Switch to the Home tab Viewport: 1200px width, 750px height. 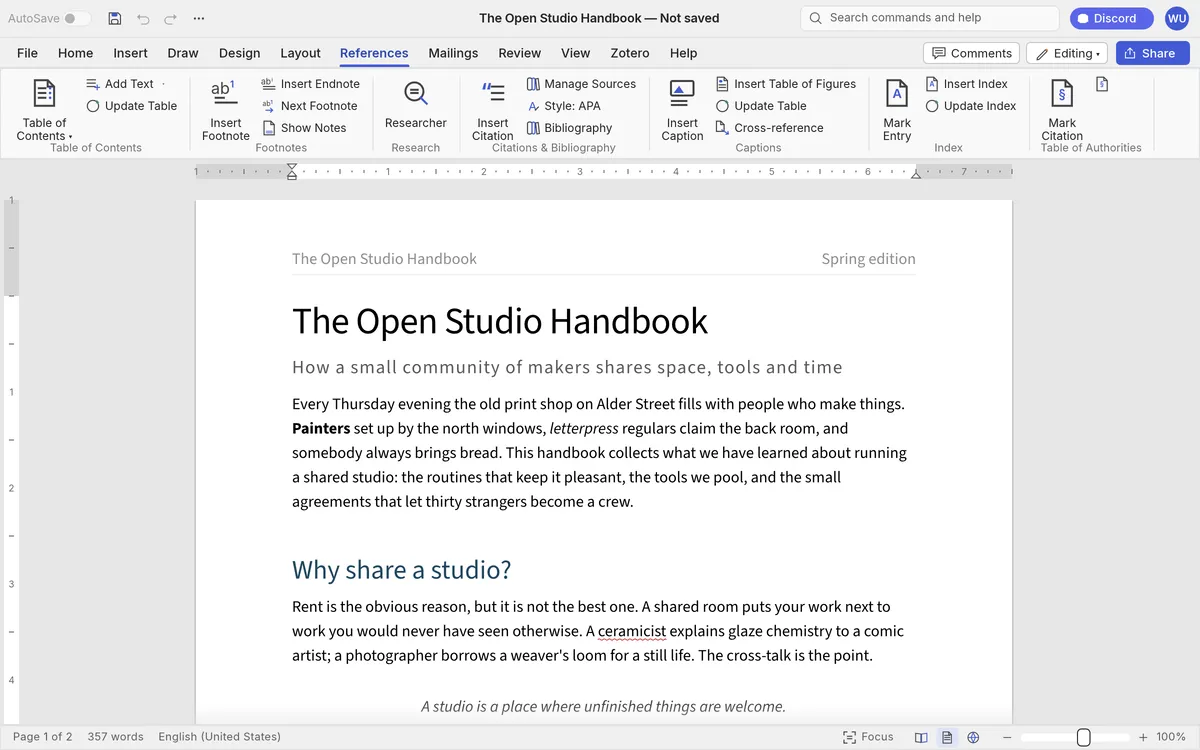(x=75, y=53)
